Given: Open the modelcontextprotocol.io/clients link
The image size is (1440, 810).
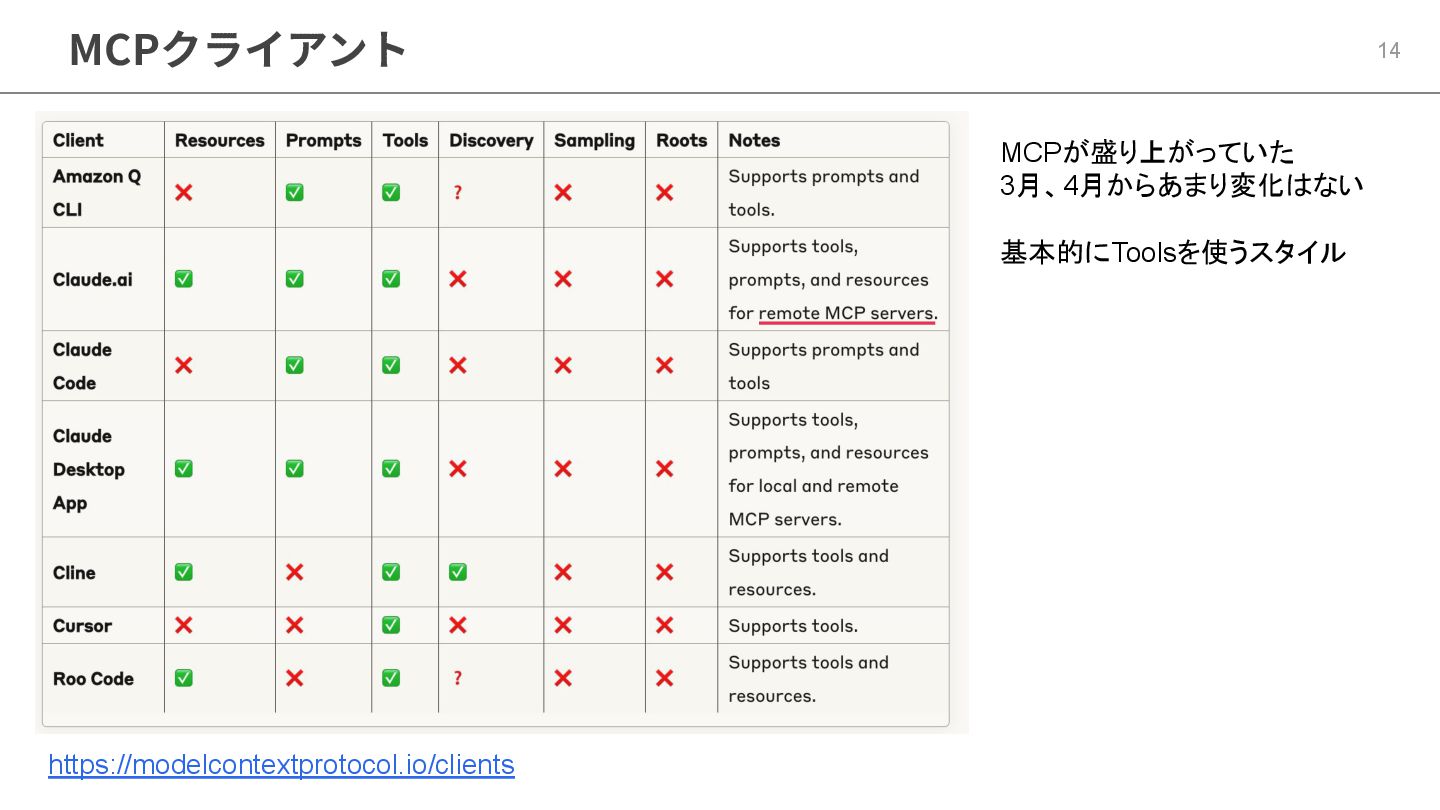Looking at the screenshot, I should point(281,765).
